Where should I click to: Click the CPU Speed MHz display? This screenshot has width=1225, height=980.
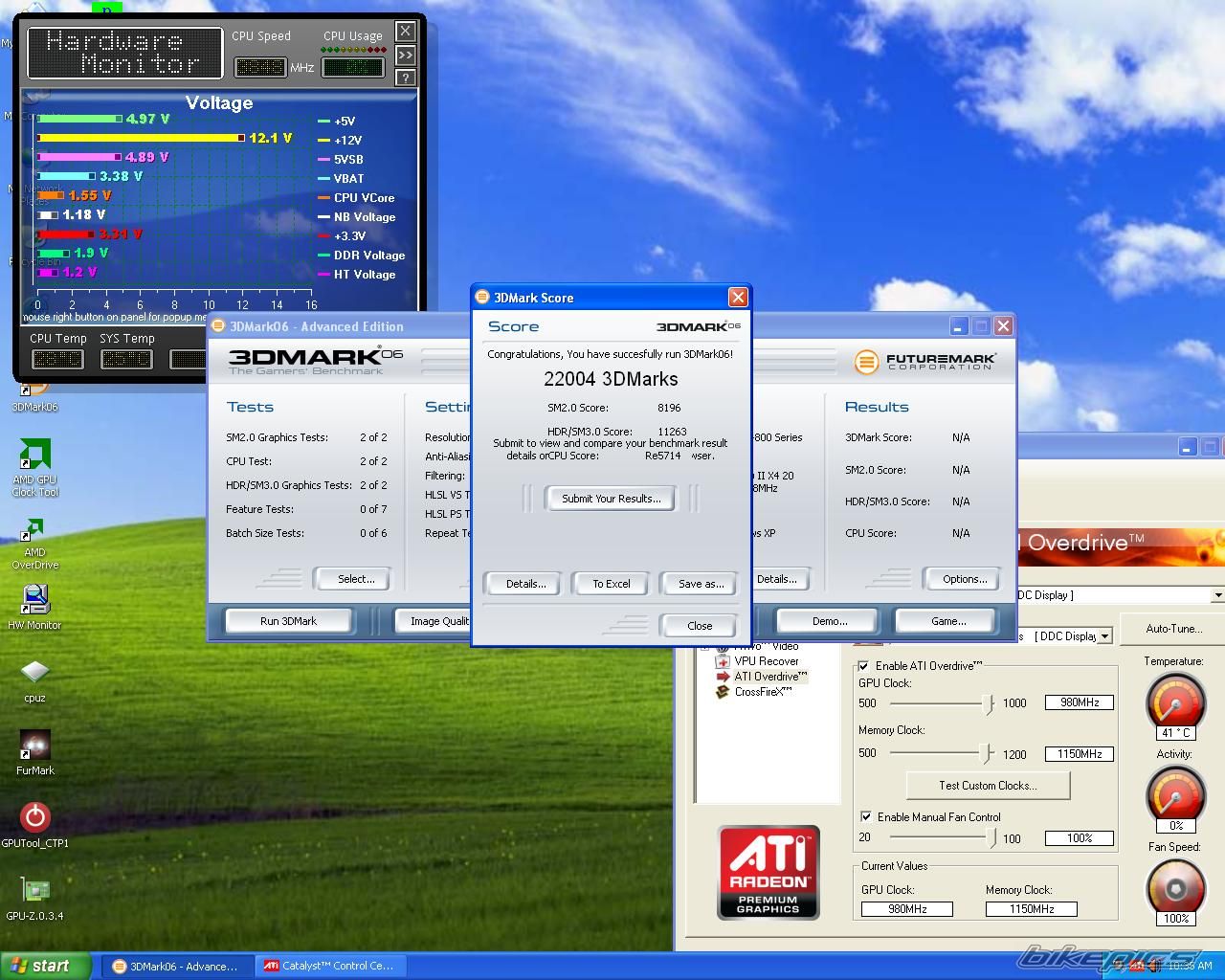click(260, 67)
